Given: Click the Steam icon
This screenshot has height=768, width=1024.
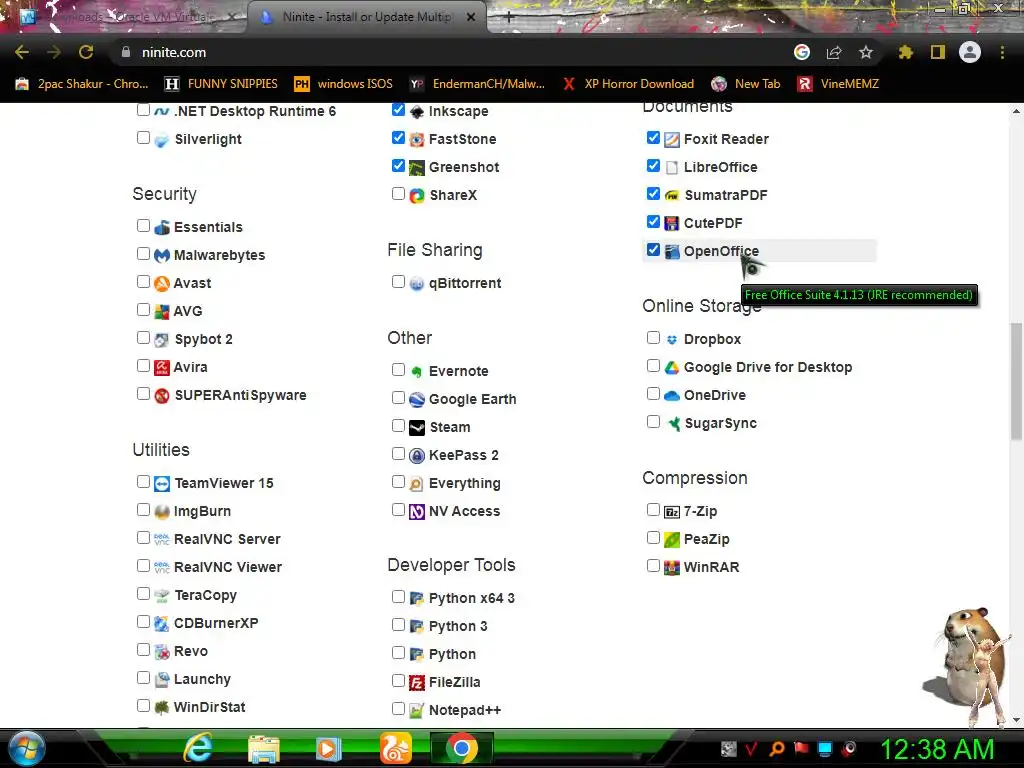Looking at the screenshot, I should click(x=417, y=428).
